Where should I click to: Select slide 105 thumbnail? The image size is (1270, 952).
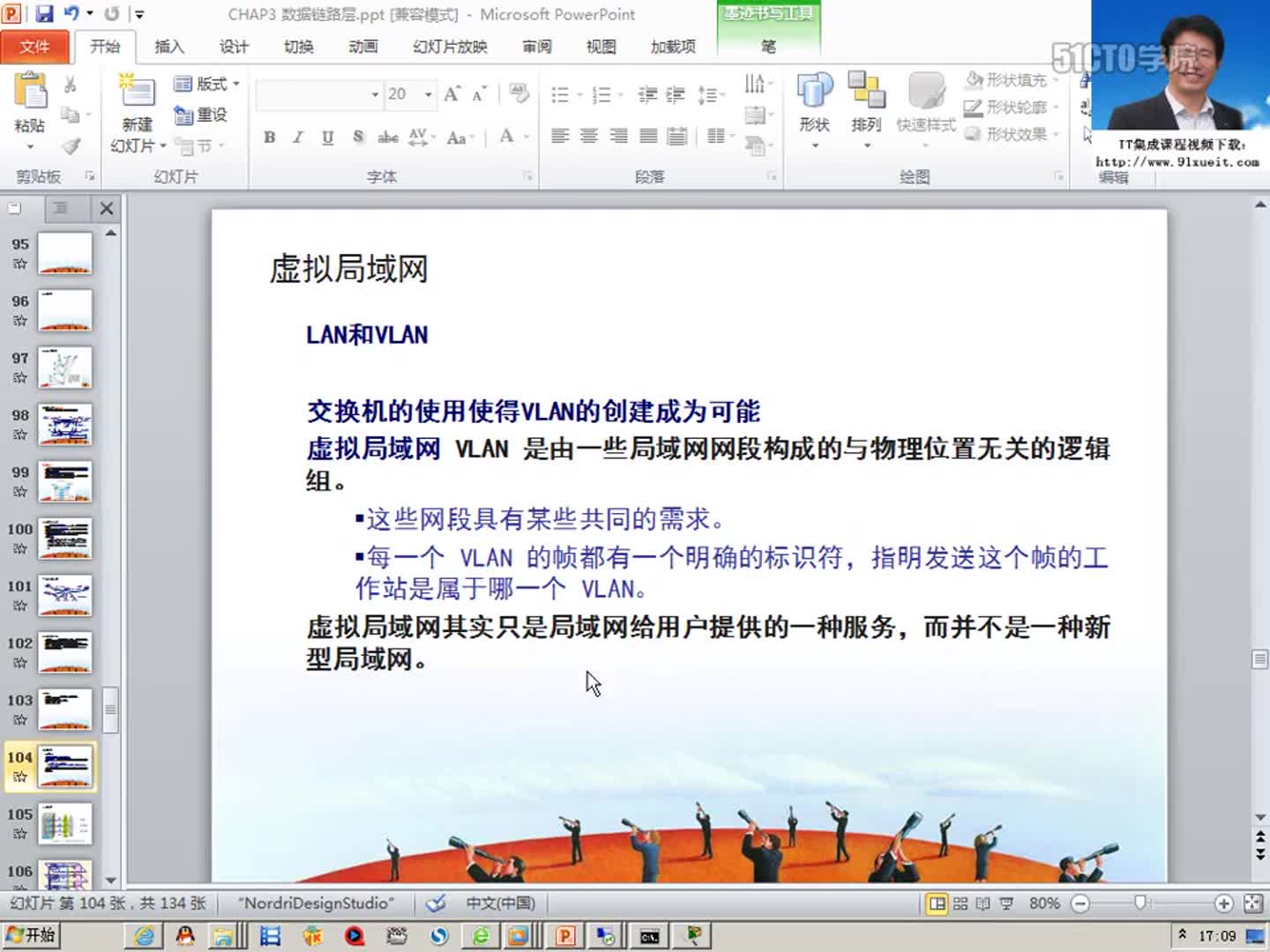65,824
